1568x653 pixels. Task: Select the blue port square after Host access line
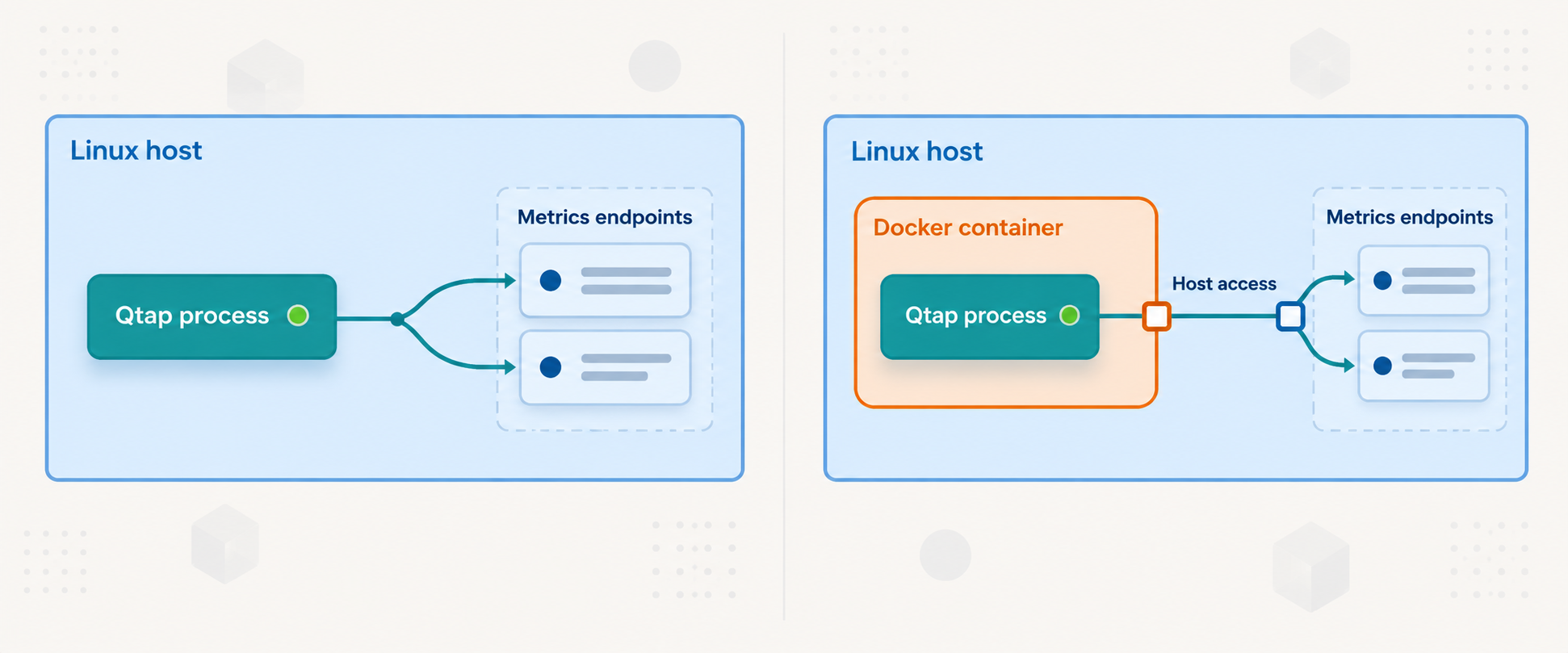[x=1290, y=316]
